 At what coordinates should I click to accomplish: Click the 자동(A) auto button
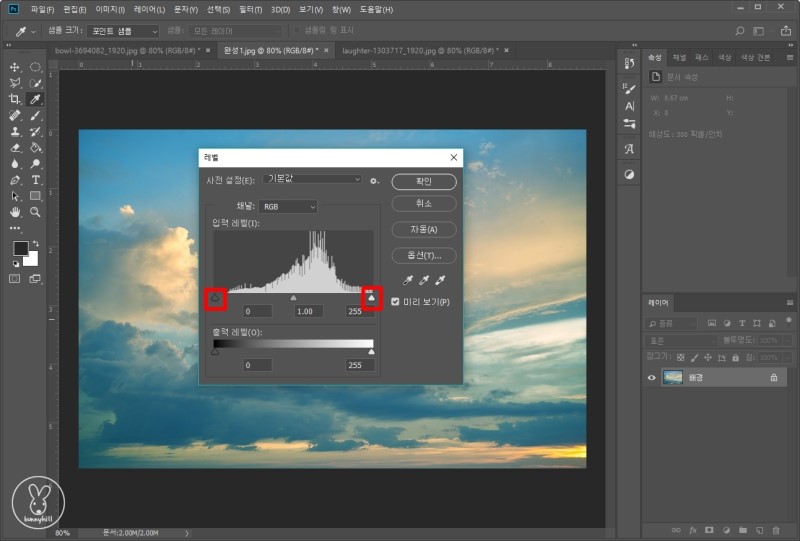coord(424,229)
